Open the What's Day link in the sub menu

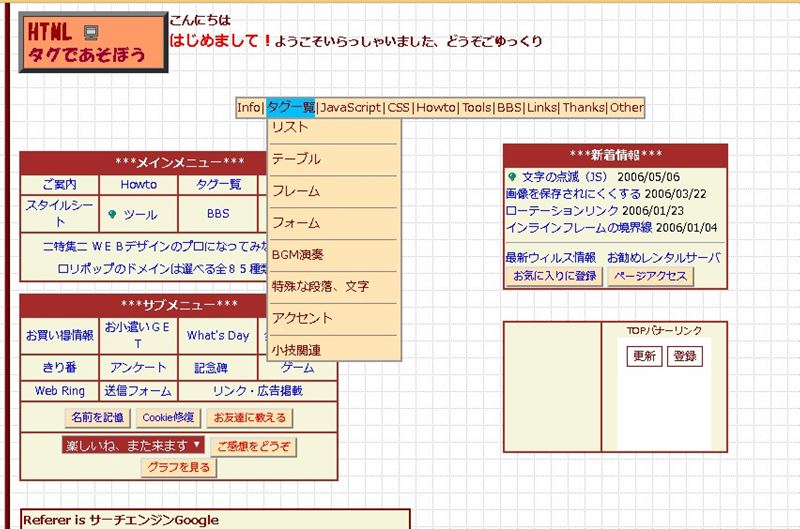pos(218,336)
